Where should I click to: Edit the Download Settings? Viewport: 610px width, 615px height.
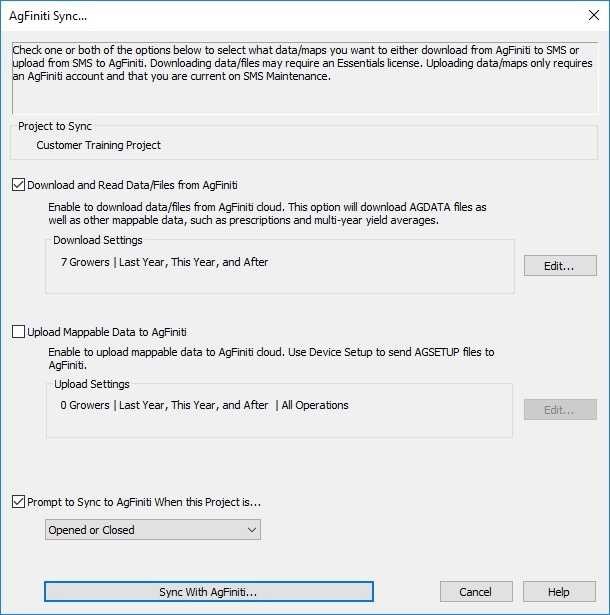(x=559, y=265)
